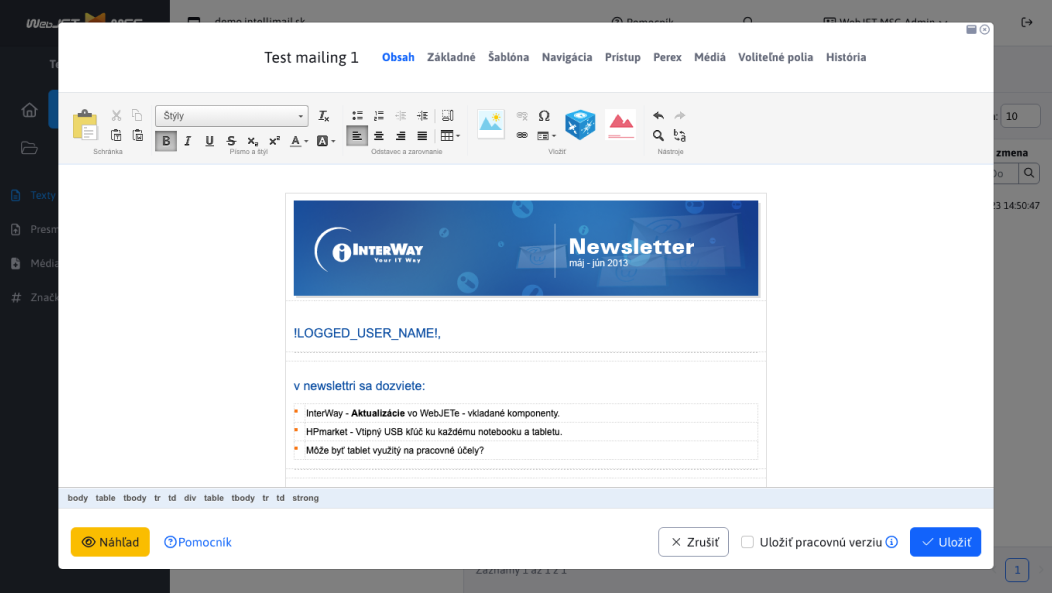Open the table options dropdown
Screen dimensions: 1052x593
(457, 135)
